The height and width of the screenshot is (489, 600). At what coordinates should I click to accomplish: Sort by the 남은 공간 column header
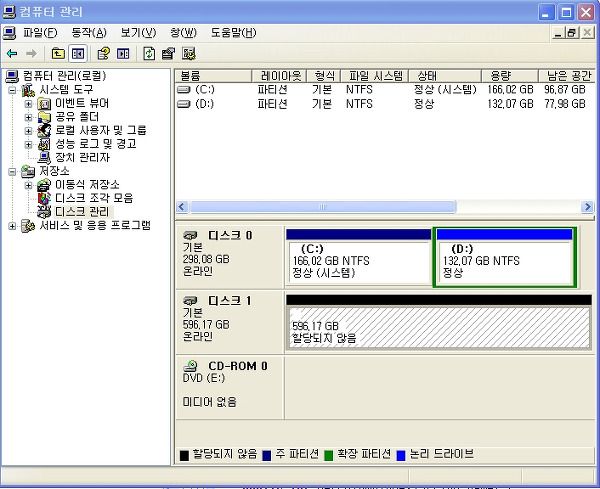[x=567, y=76]
